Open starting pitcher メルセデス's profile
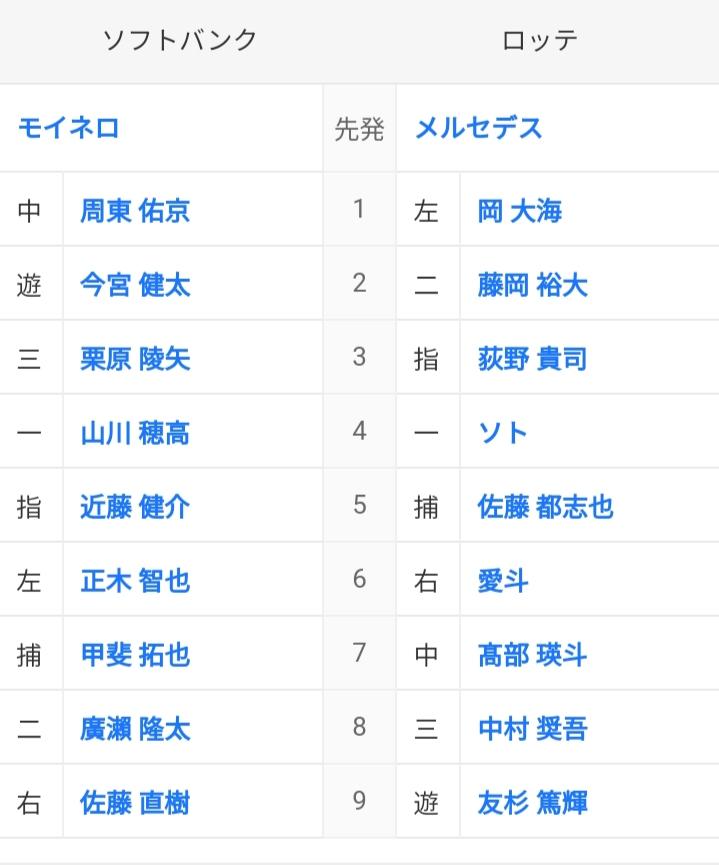 478,128
